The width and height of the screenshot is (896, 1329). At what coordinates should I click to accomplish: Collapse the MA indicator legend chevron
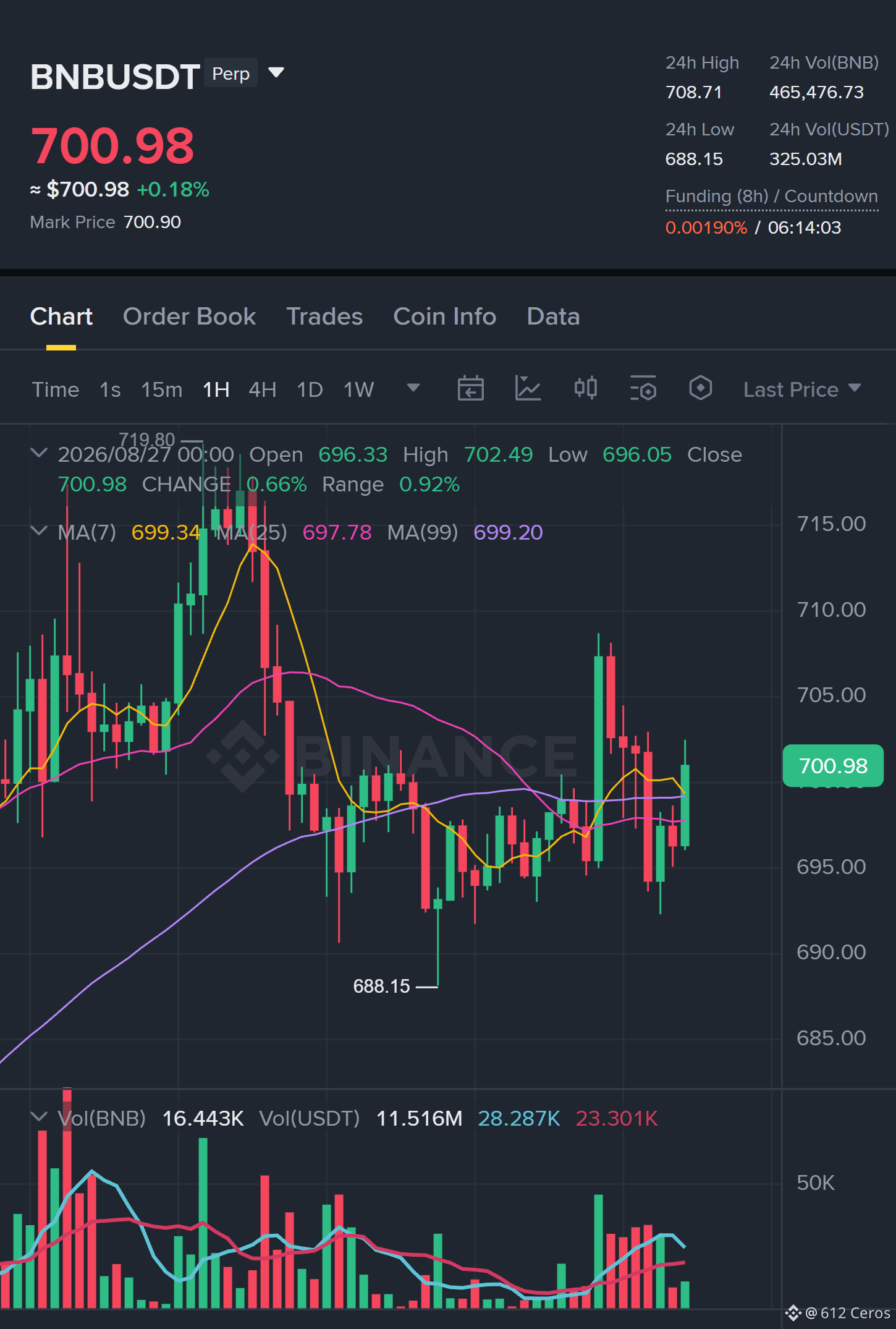point(39,531)
